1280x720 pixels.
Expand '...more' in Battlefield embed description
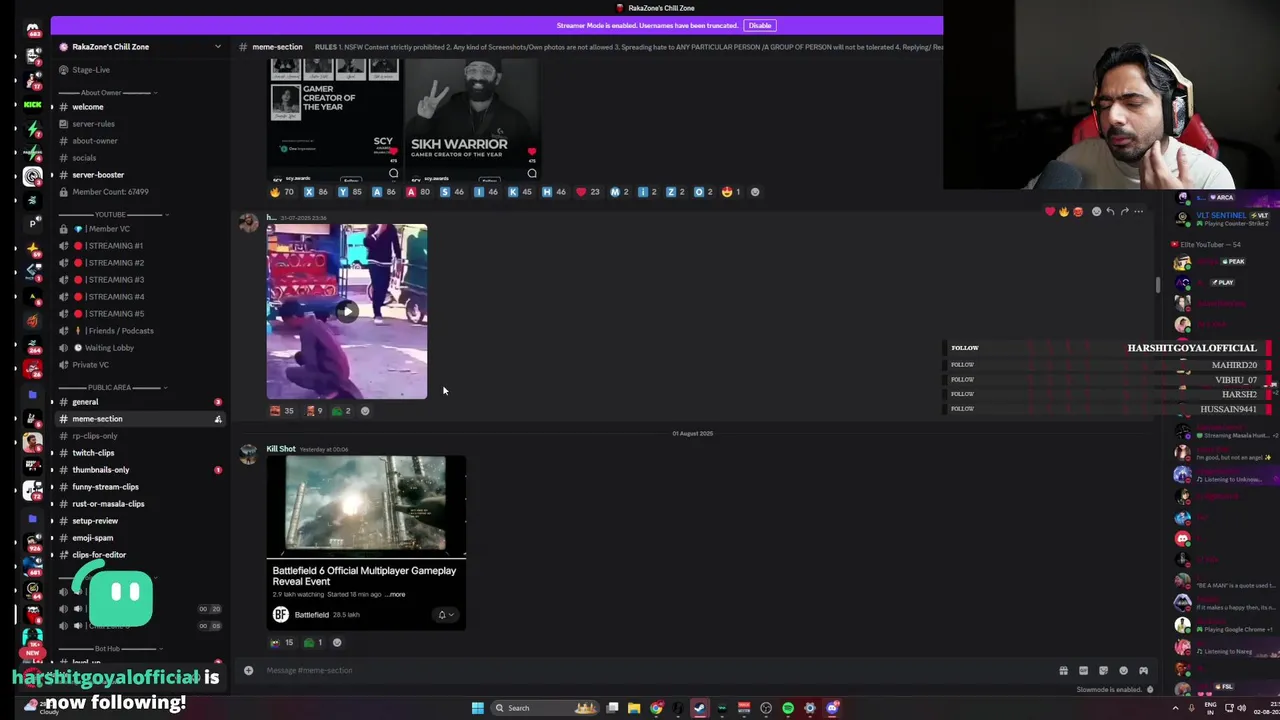point(396,595)
